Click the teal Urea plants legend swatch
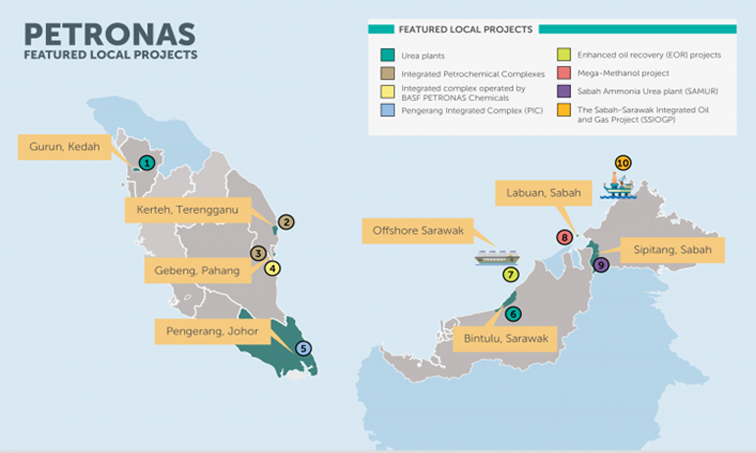 tap(388, 55)
